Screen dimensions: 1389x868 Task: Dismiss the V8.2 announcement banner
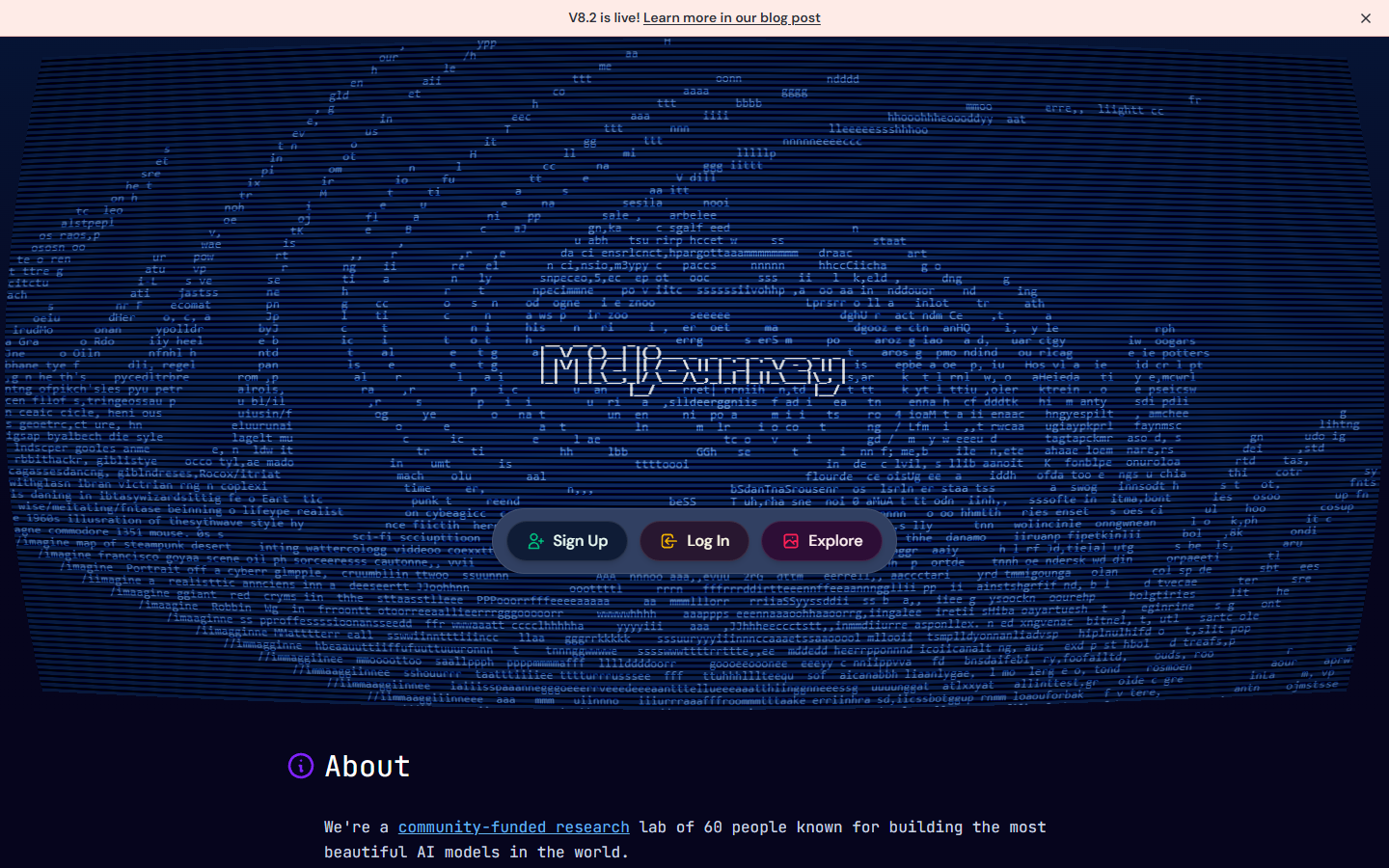click(x=1366, y=18)
